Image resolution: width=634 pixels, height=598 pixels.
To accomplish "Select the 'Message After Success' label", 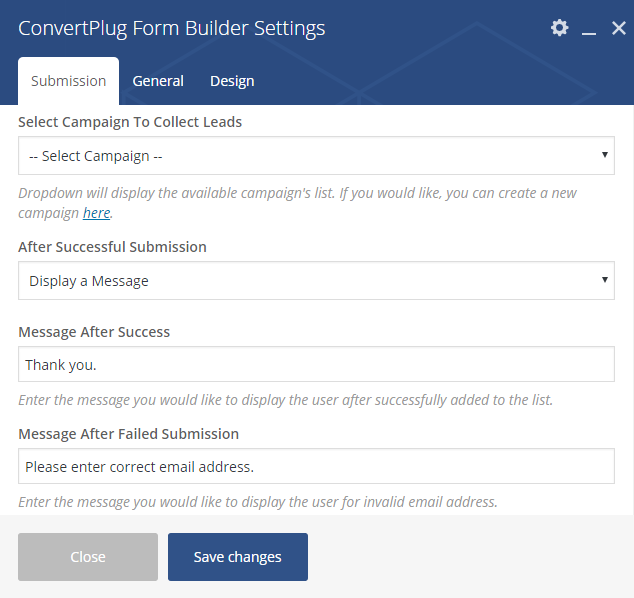I will click(94, 332).
